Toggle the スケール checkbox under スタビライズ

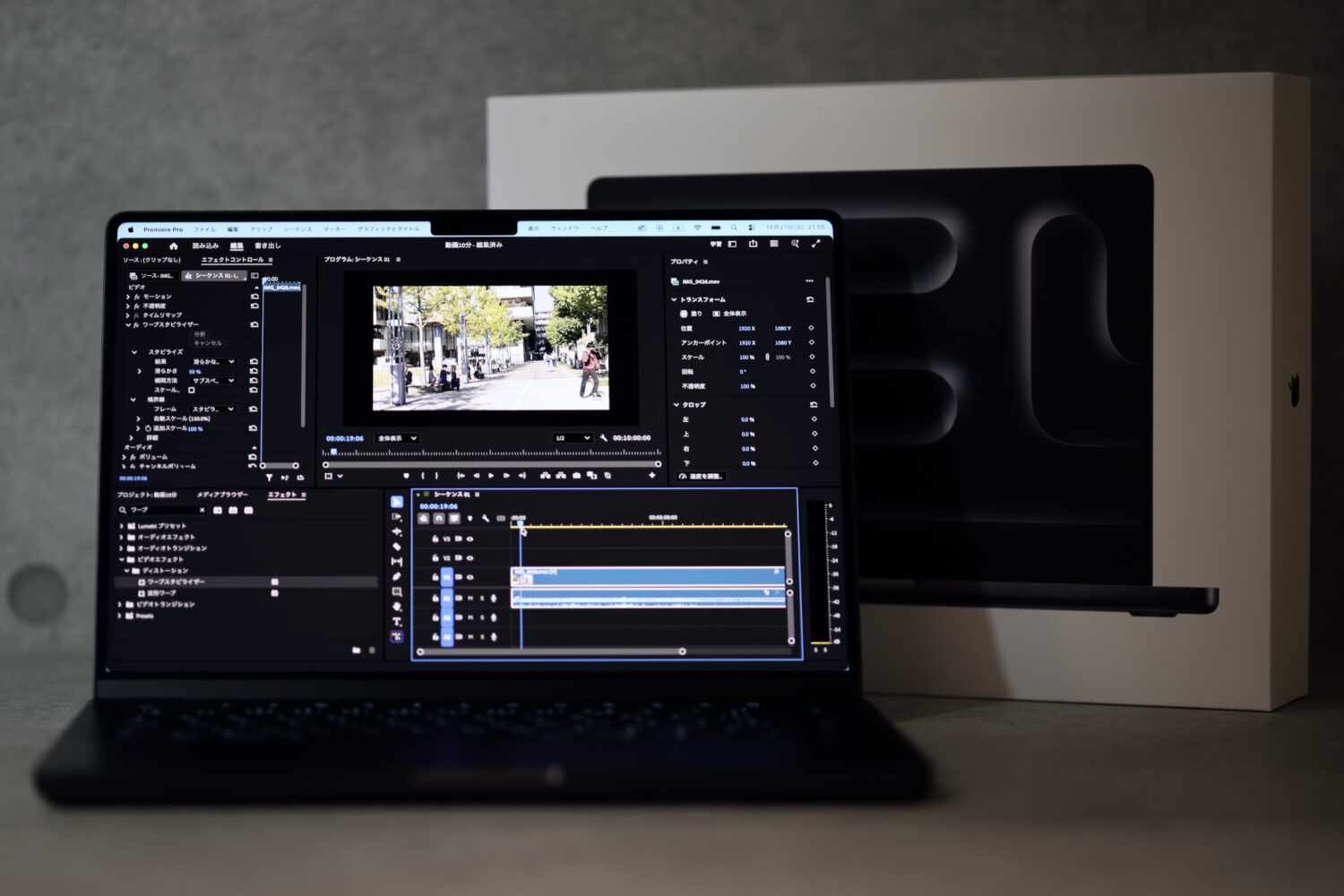pos(192,391)
